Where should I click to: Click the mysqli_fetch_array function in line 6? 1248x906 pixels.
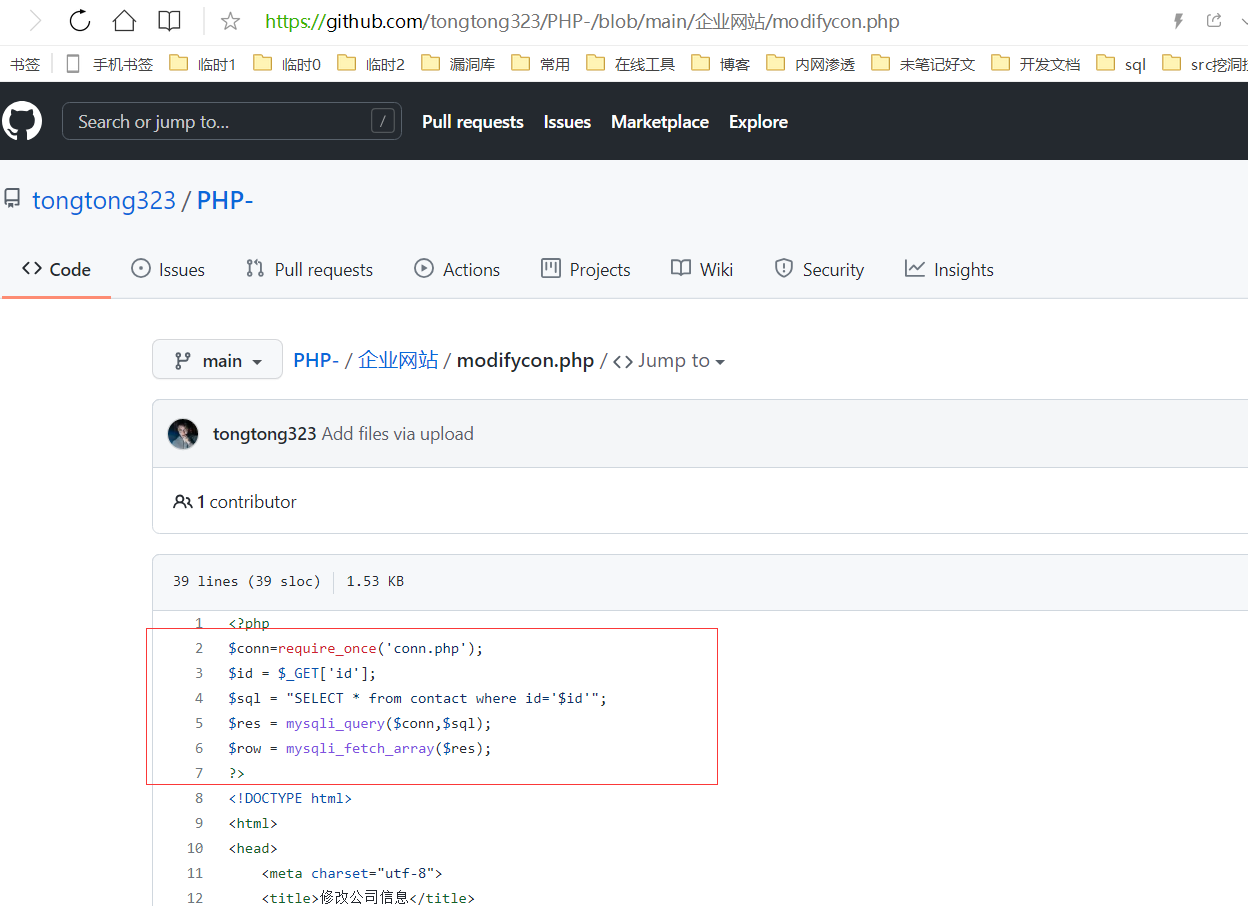coord(360,748)
